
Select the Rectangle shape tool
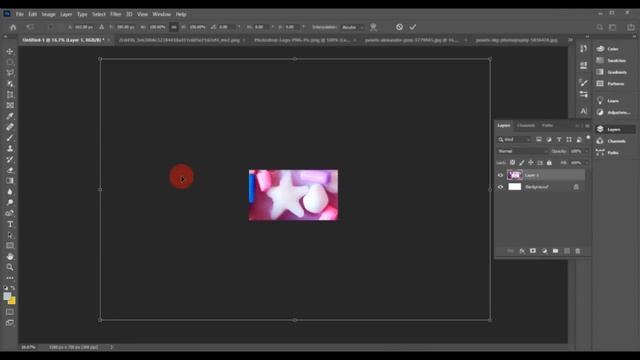click(x=10, y=246)
